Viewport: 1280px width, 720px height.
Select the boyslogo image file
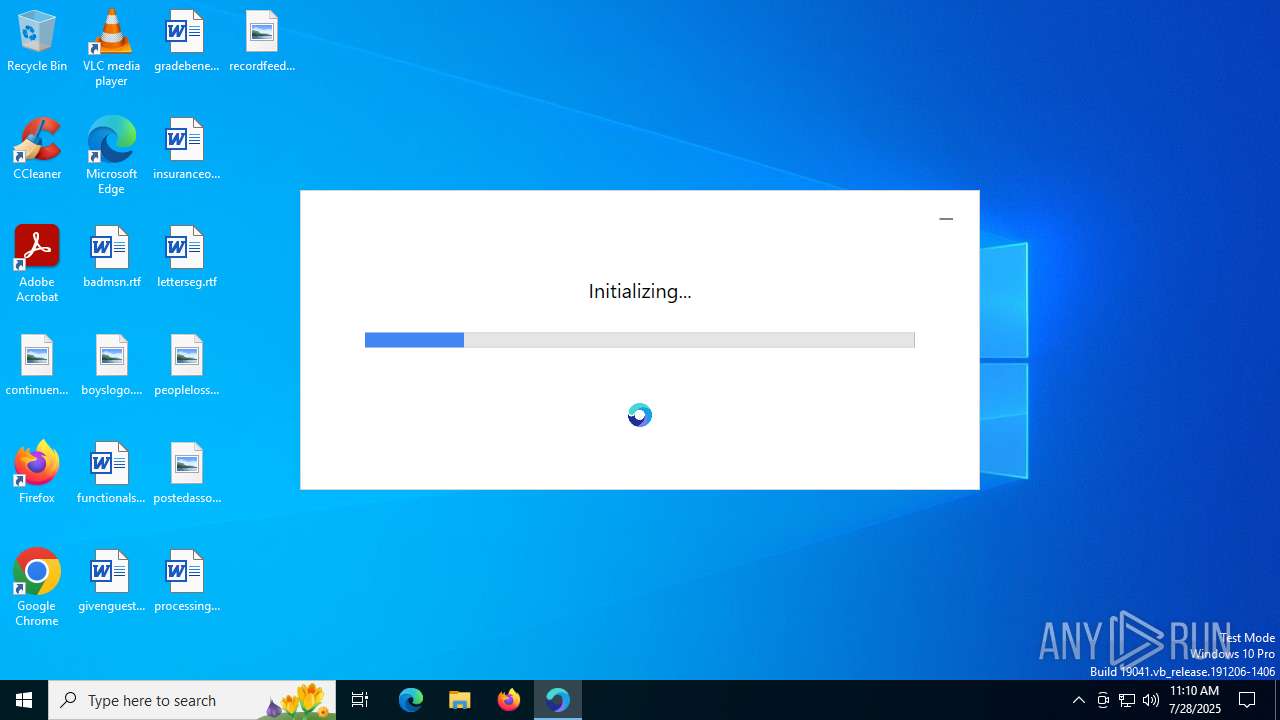point(111,366)
